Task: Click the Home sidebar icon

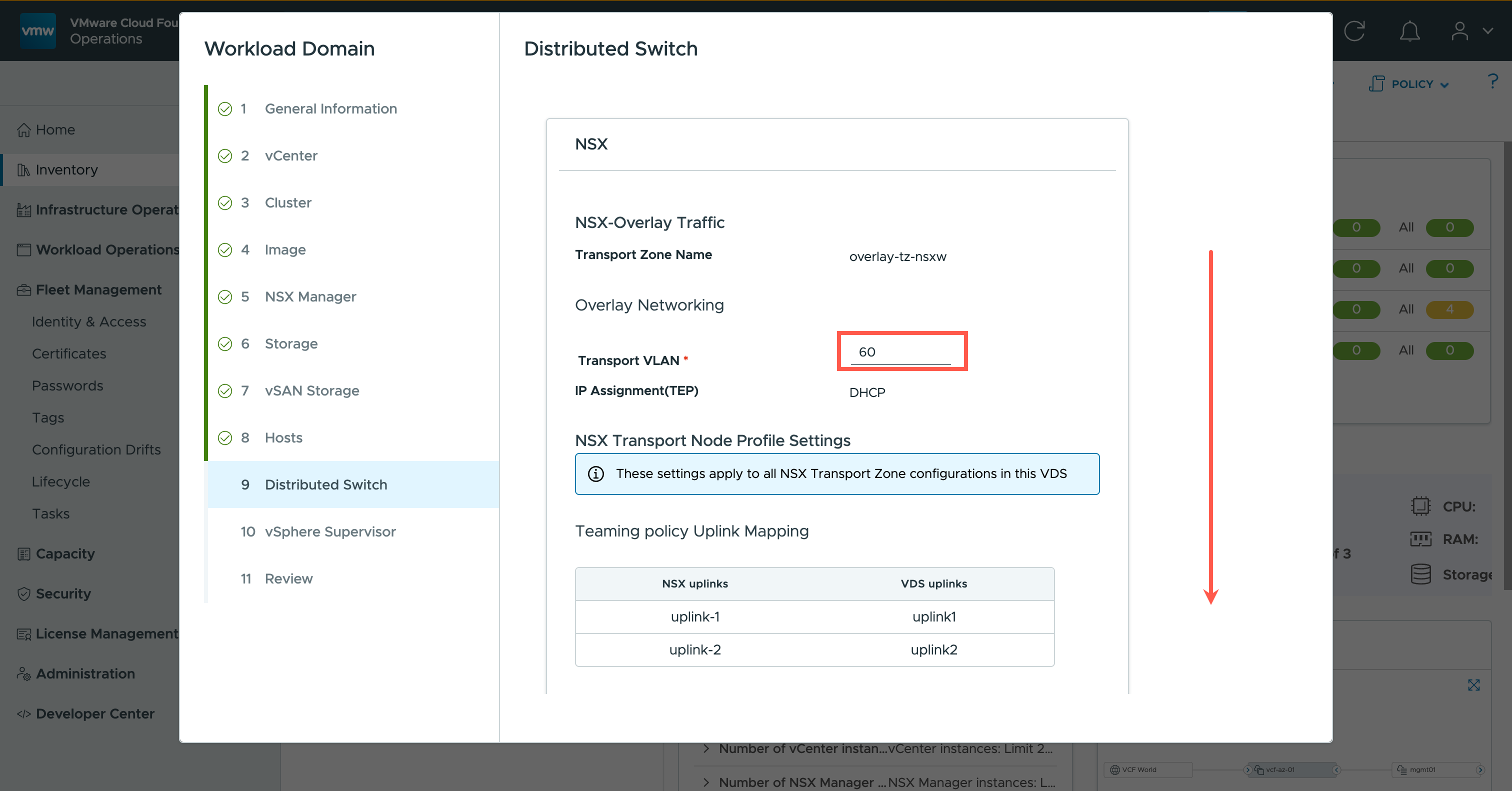Action: (x=23, y=129)
